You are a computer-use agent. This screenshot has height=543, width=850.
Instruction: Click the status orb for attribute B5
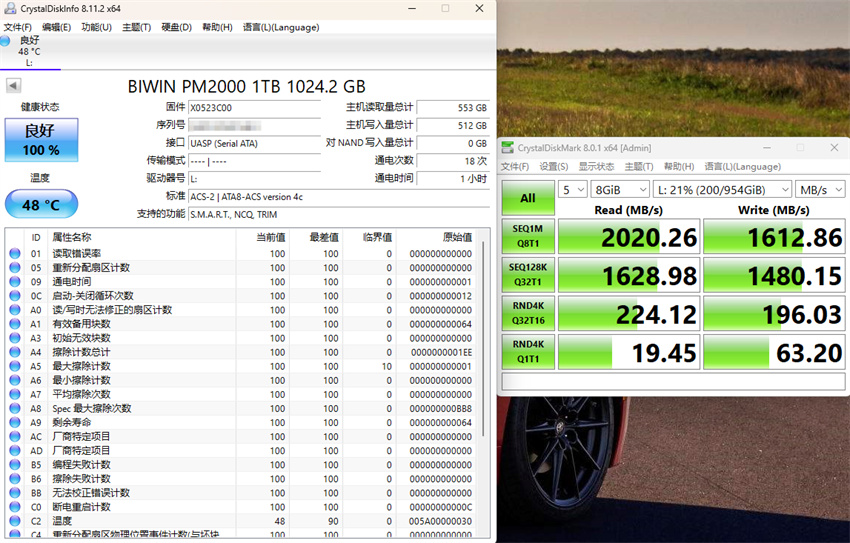(15, 464)
